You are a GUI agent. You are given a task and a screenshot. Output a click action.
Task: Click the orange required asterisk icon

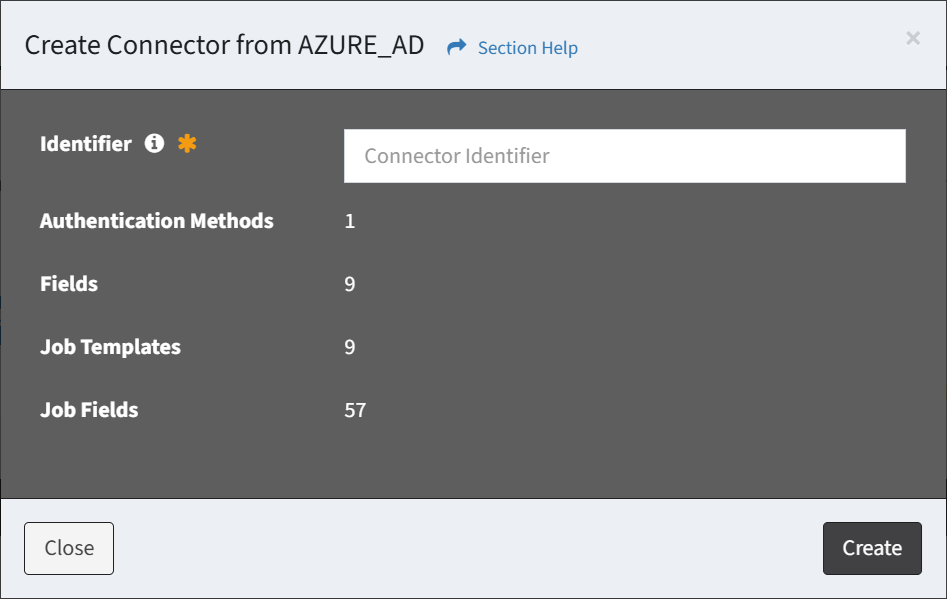click(187, 144)
